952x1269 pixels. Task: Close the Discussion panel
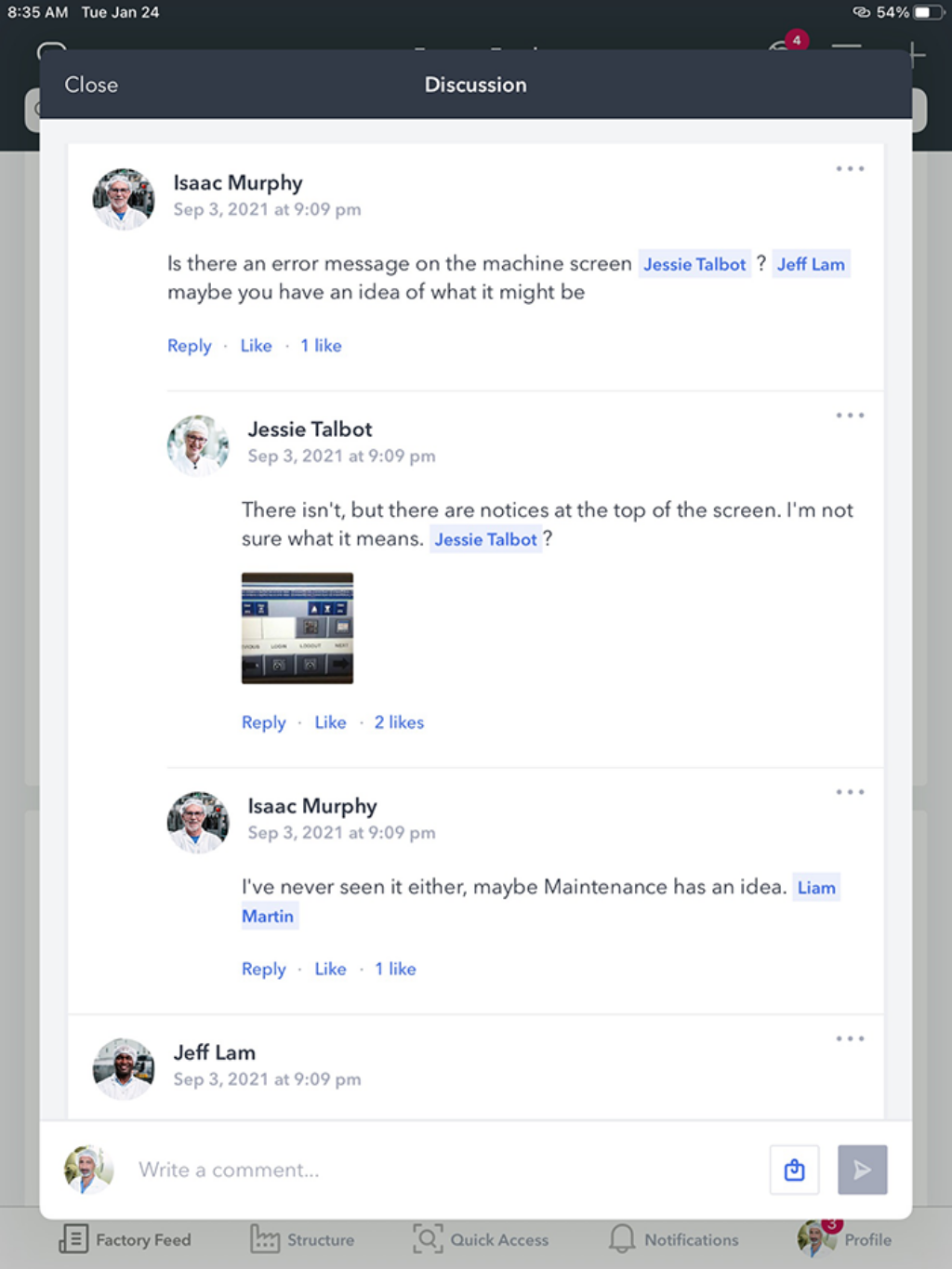(x=91, y=85)
